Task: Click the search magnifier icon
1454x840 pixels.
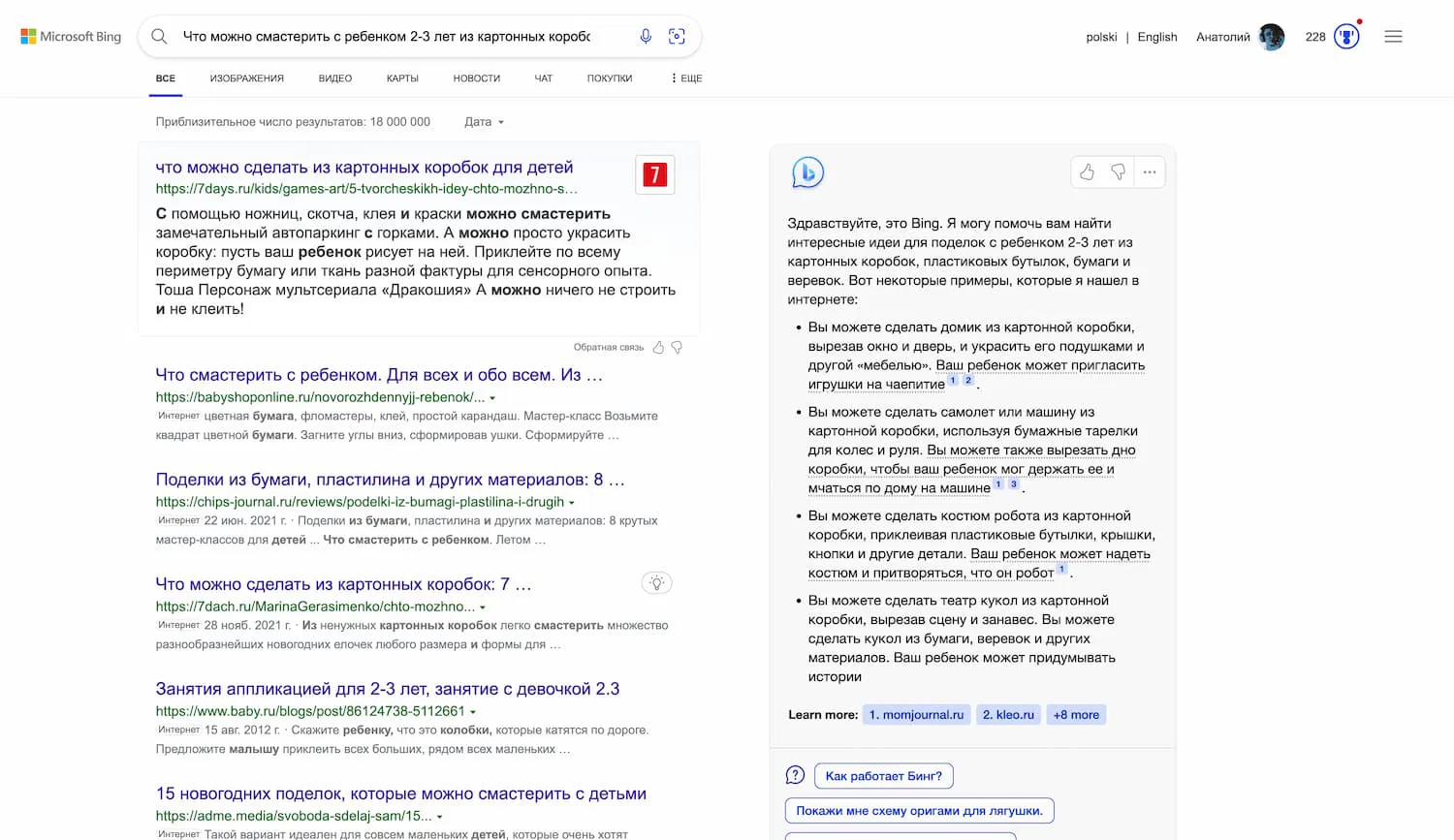Action: pyautogui.click(x=160, y=37)
